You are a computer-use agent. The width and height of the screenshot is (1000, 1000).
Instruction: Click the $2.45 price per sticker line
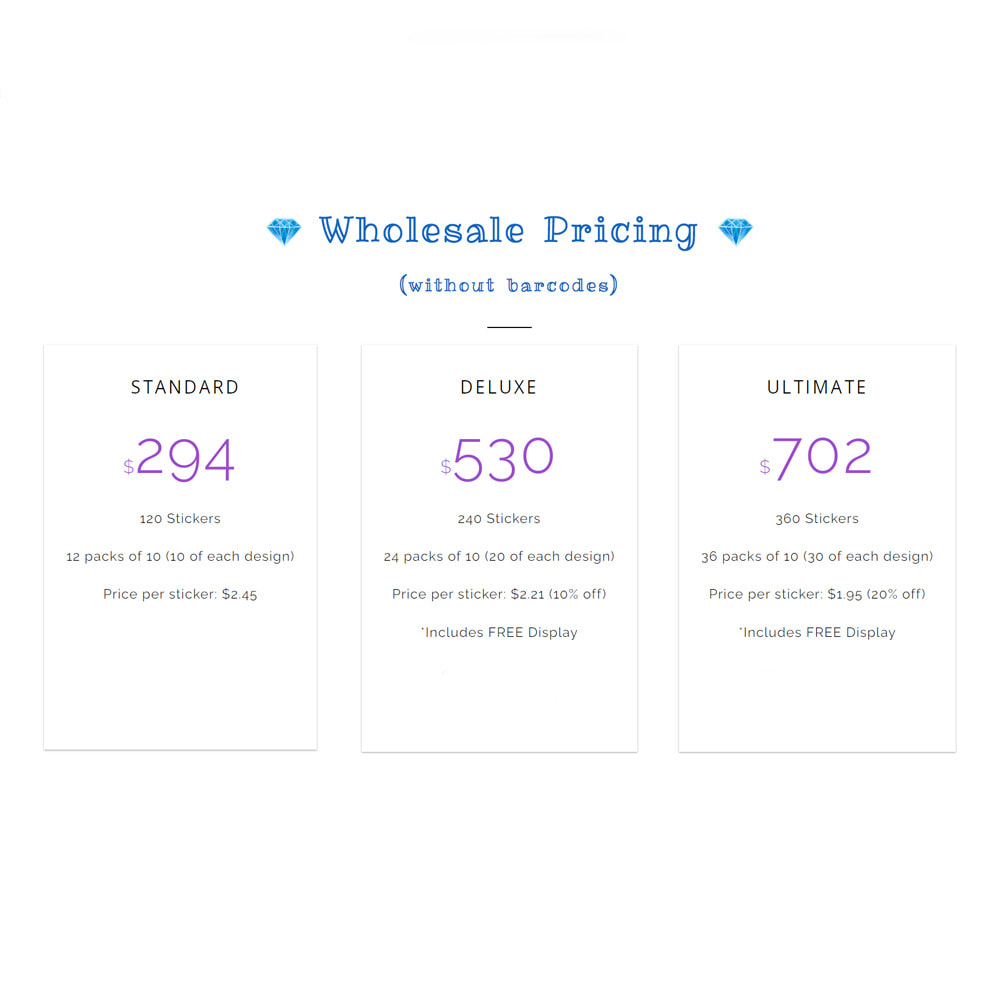pos(180,594)
